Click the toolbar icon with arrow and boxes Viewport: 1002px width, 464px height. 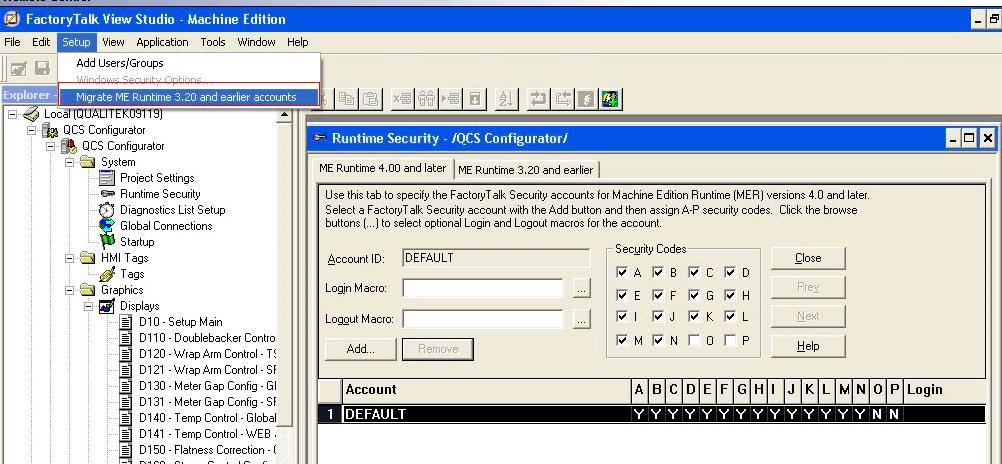pos(451,99)
